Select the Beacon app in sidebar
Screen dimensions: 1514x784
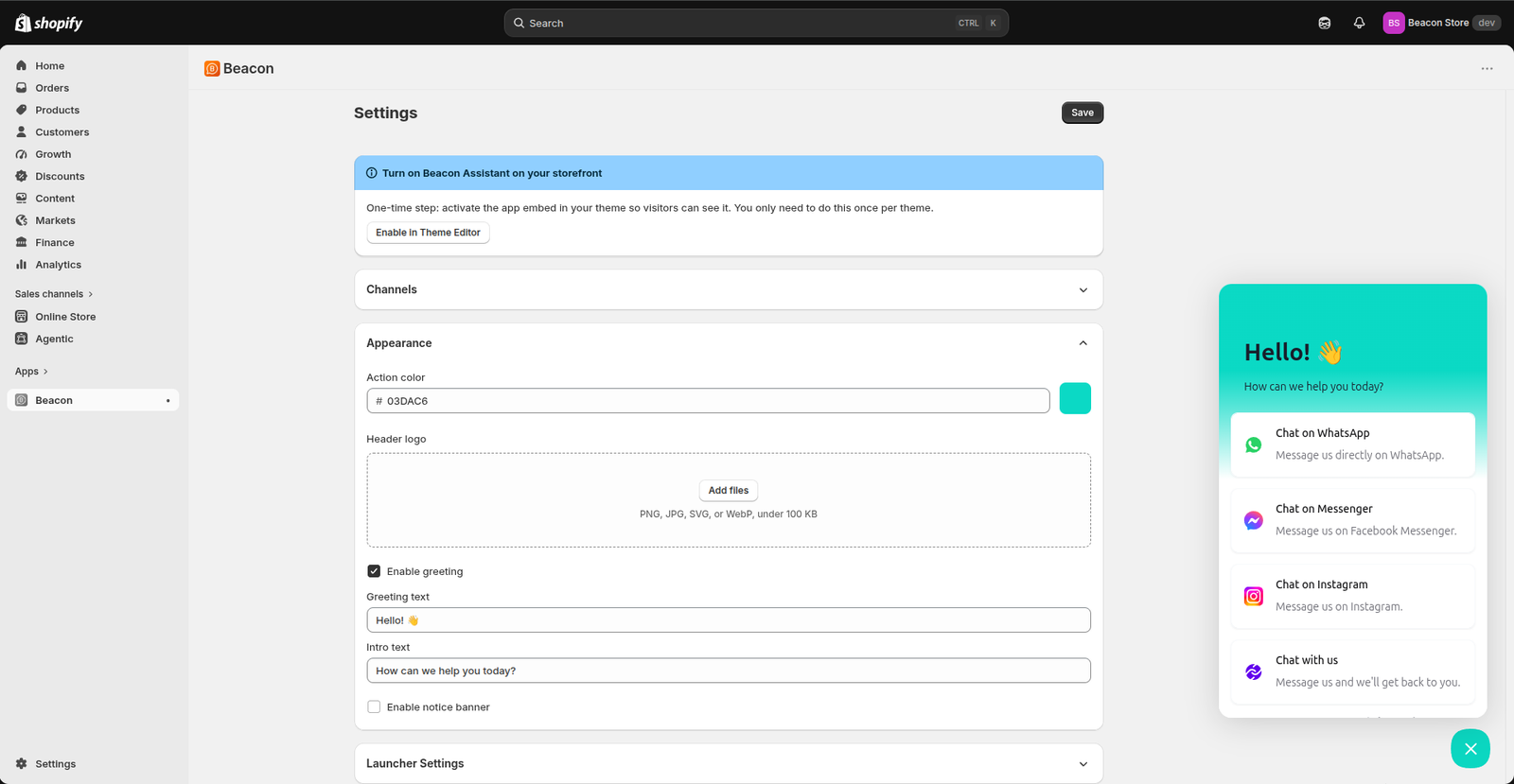pos(93,400)
